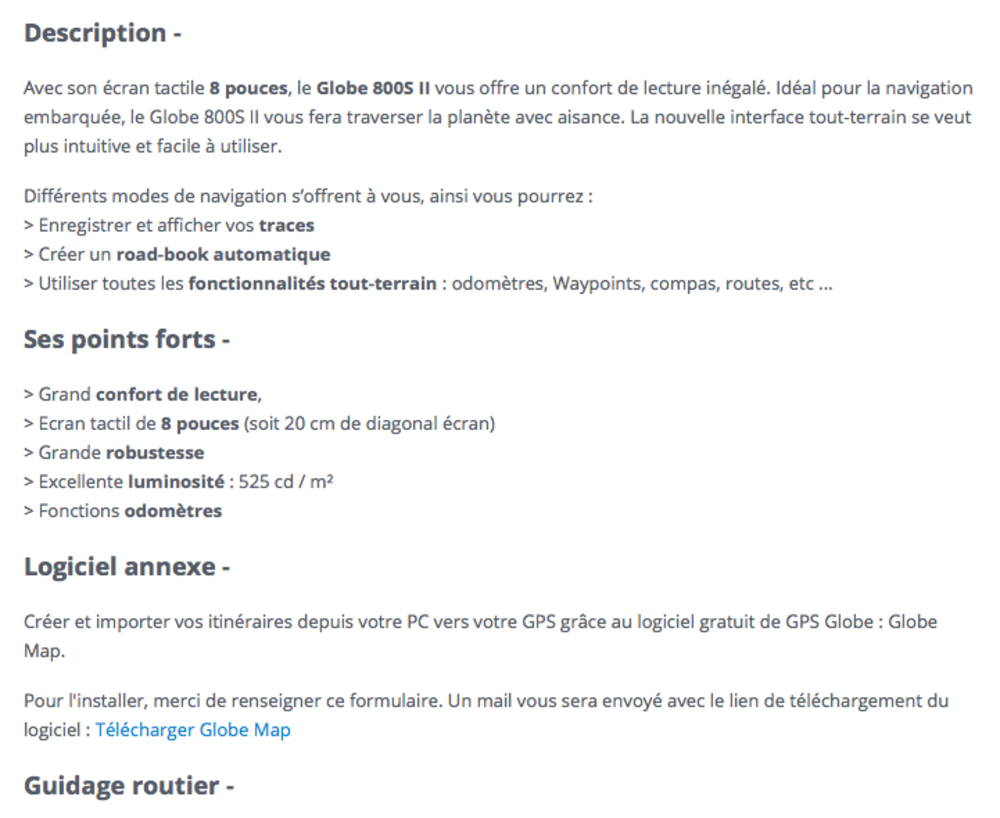
Task: Open the Télécharger Globe Map link
Action: coord(193,730)
